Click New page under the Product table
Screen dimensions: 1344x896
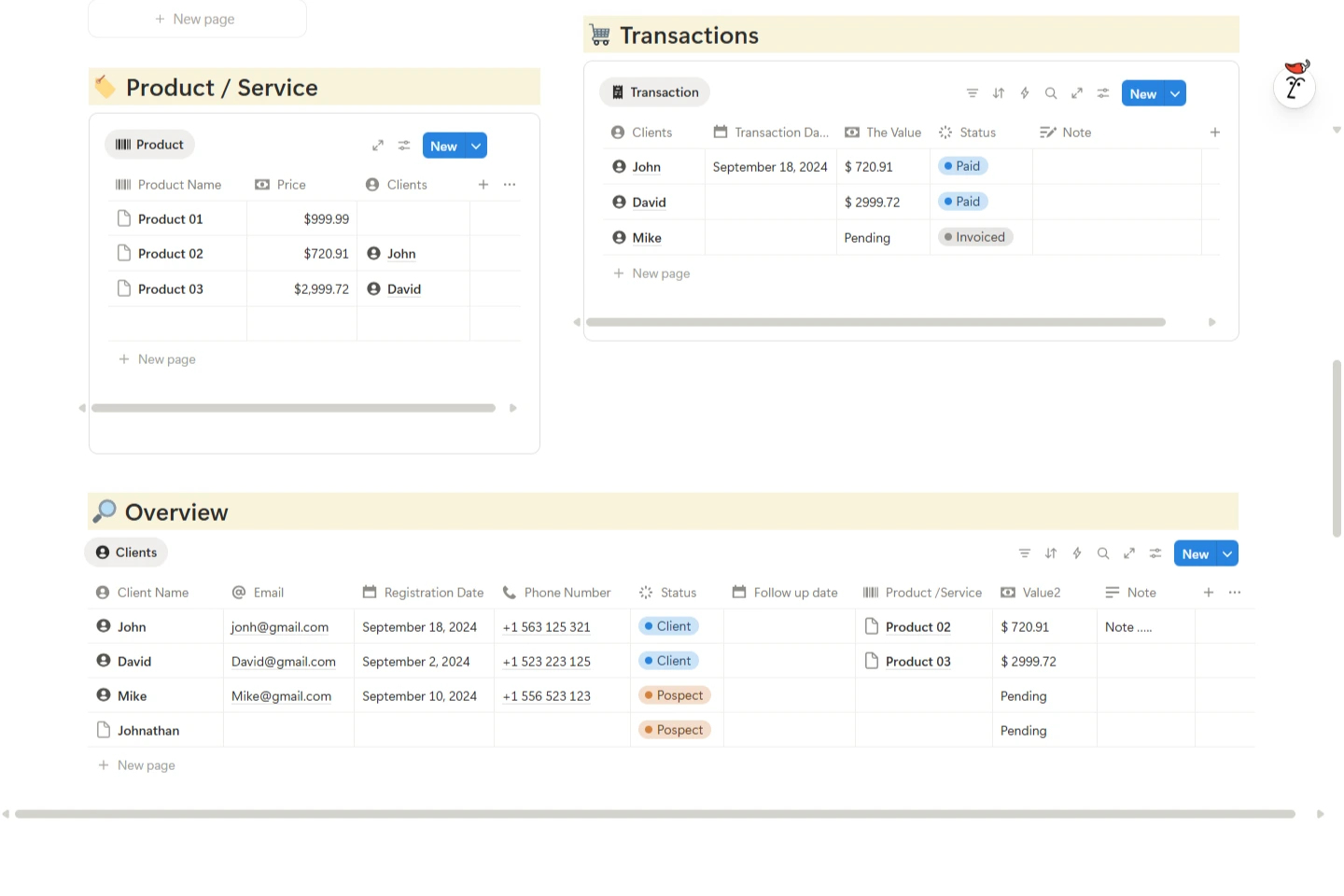[157, 358]
